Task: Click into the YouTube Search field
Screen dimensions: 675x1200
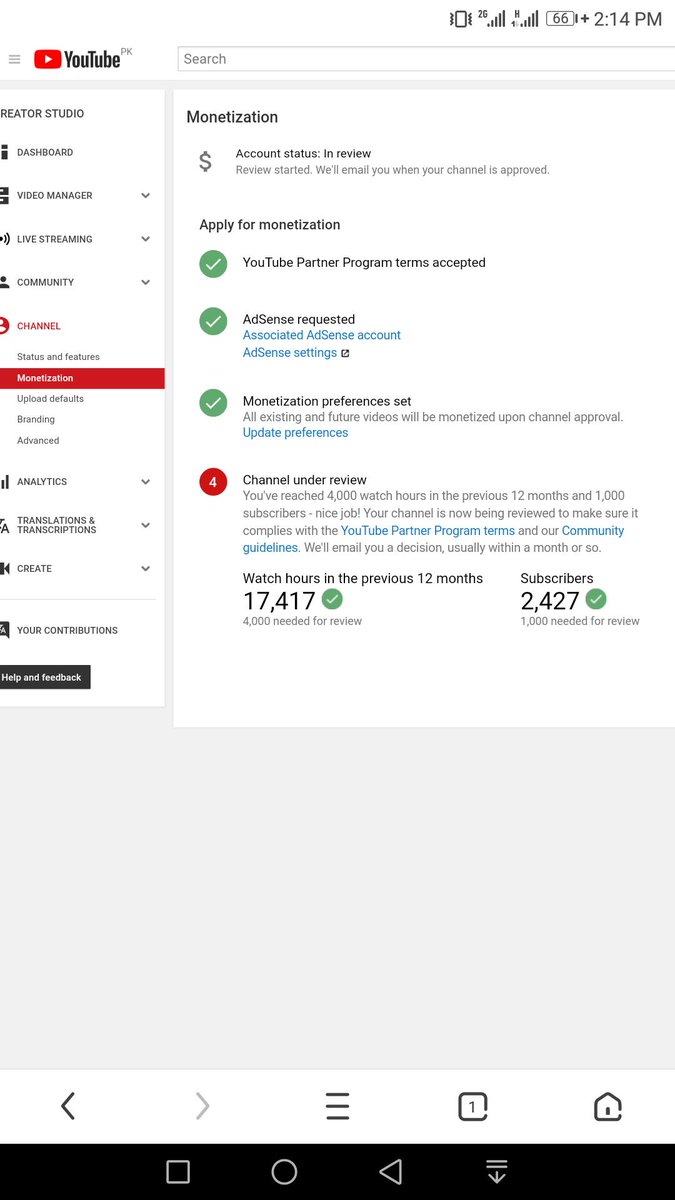Action: coord(426,59)
